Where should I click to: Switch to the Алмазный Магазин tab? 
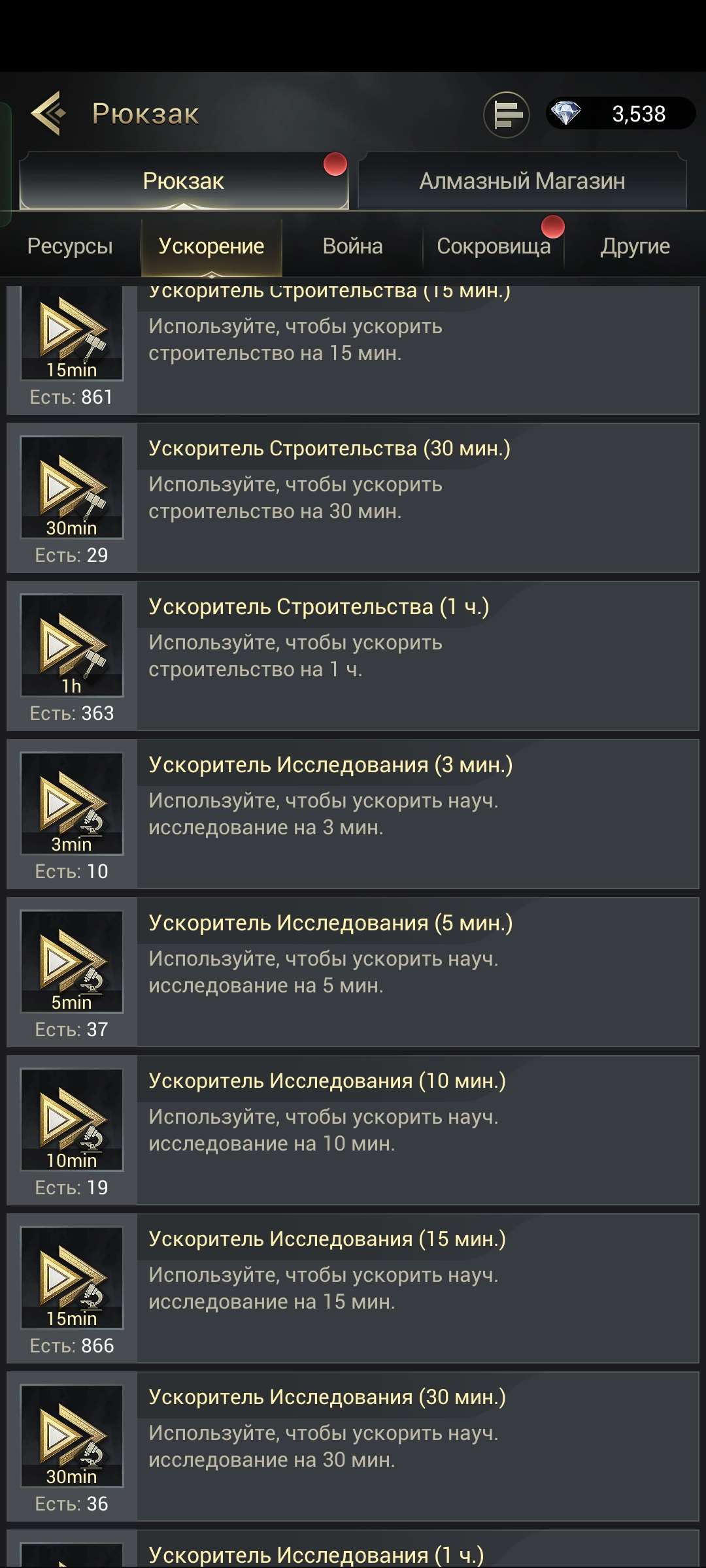click(522, 181)
